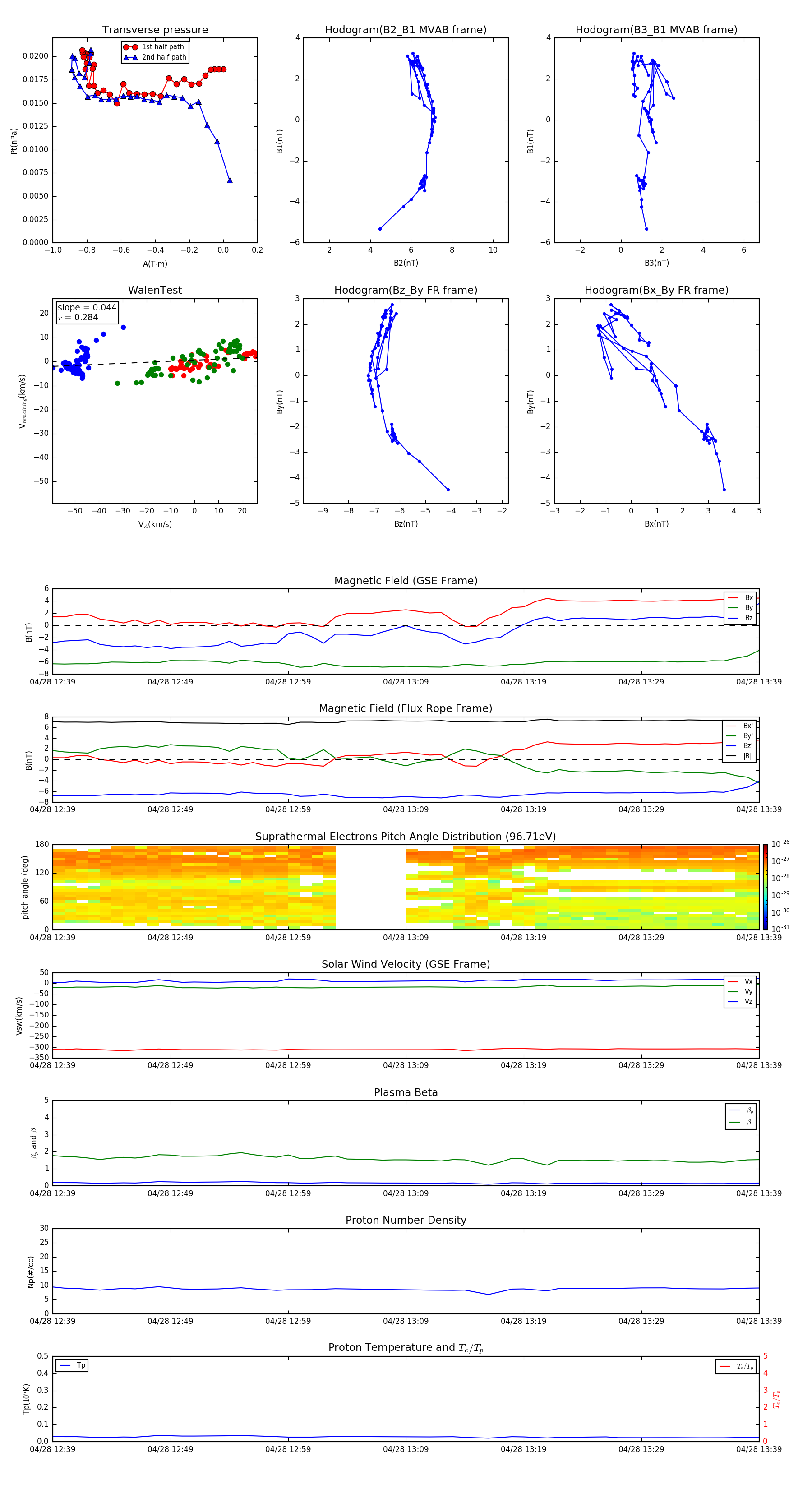Select the Magnetic Field (GSE Frame) title
The width and height of the screenshot is (812, 1489).
click(x=406, y=581)
